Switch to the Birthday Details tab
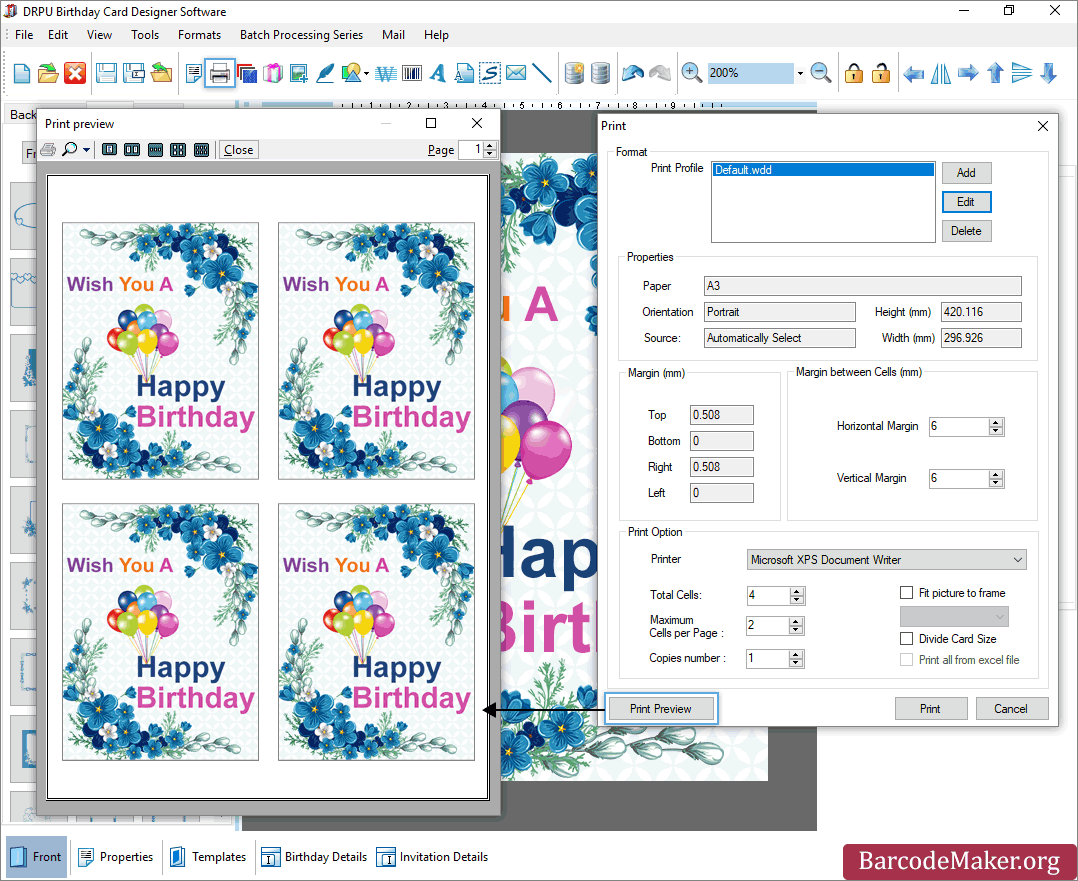1078x881 pixels. [x=315, y=857]
